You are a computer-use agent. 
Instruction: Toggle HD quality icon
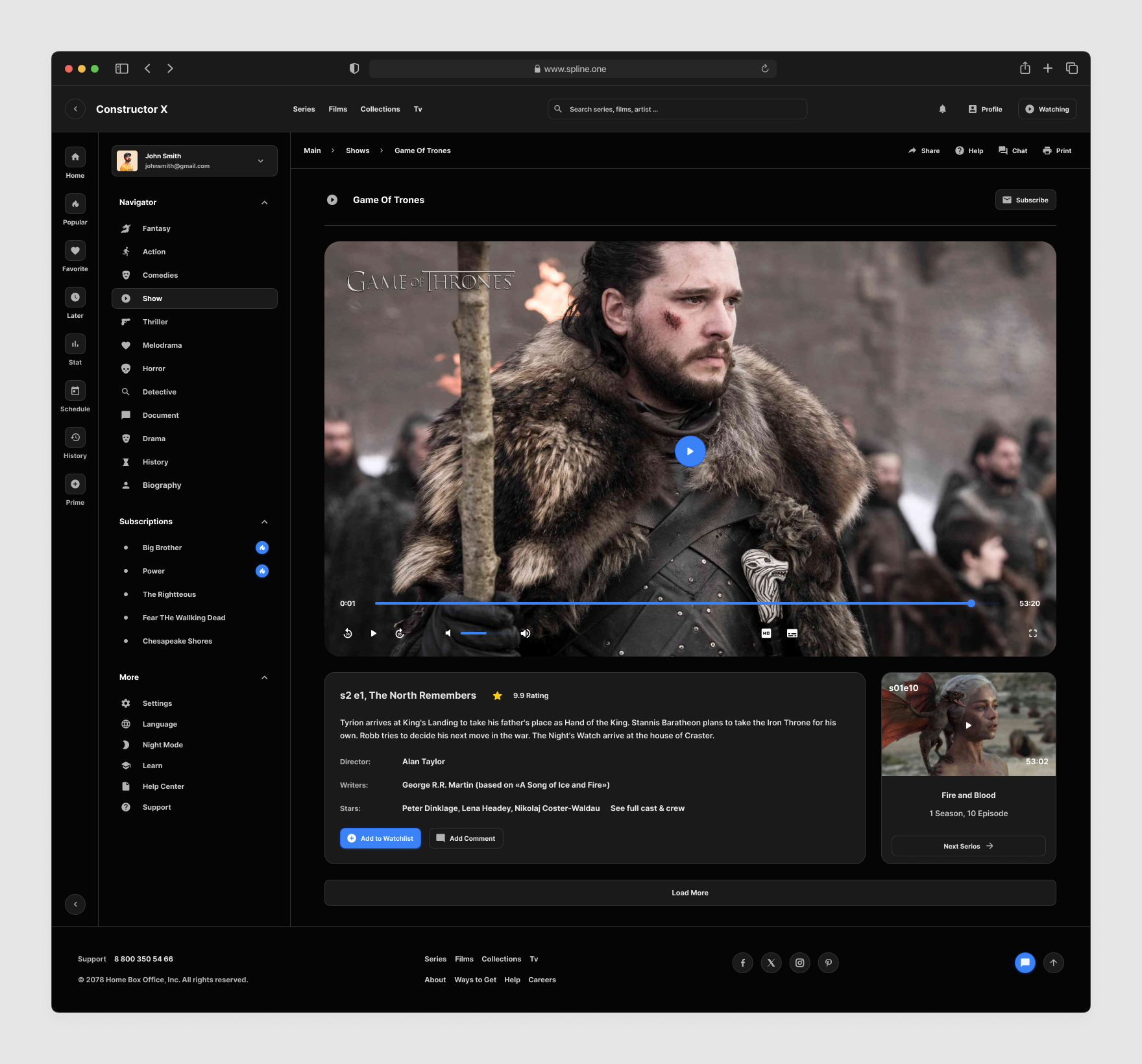click(x=766, y=633)
